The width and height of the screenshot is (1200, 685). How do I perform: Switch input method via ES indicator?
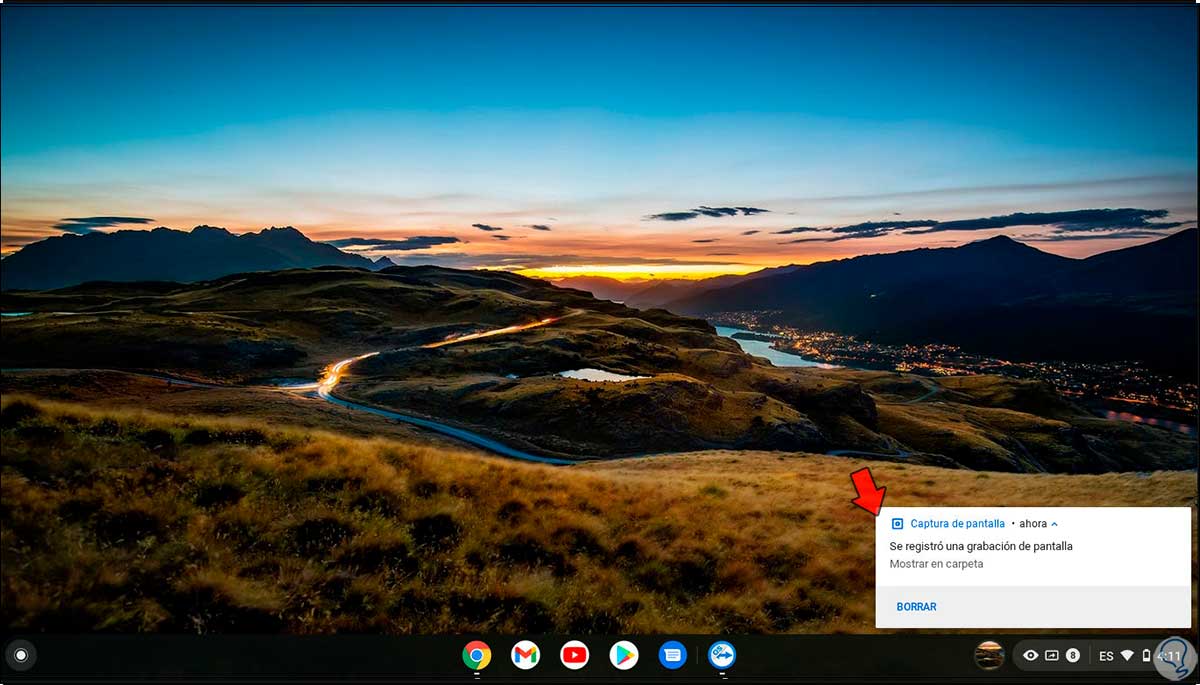coord(1106,656)
